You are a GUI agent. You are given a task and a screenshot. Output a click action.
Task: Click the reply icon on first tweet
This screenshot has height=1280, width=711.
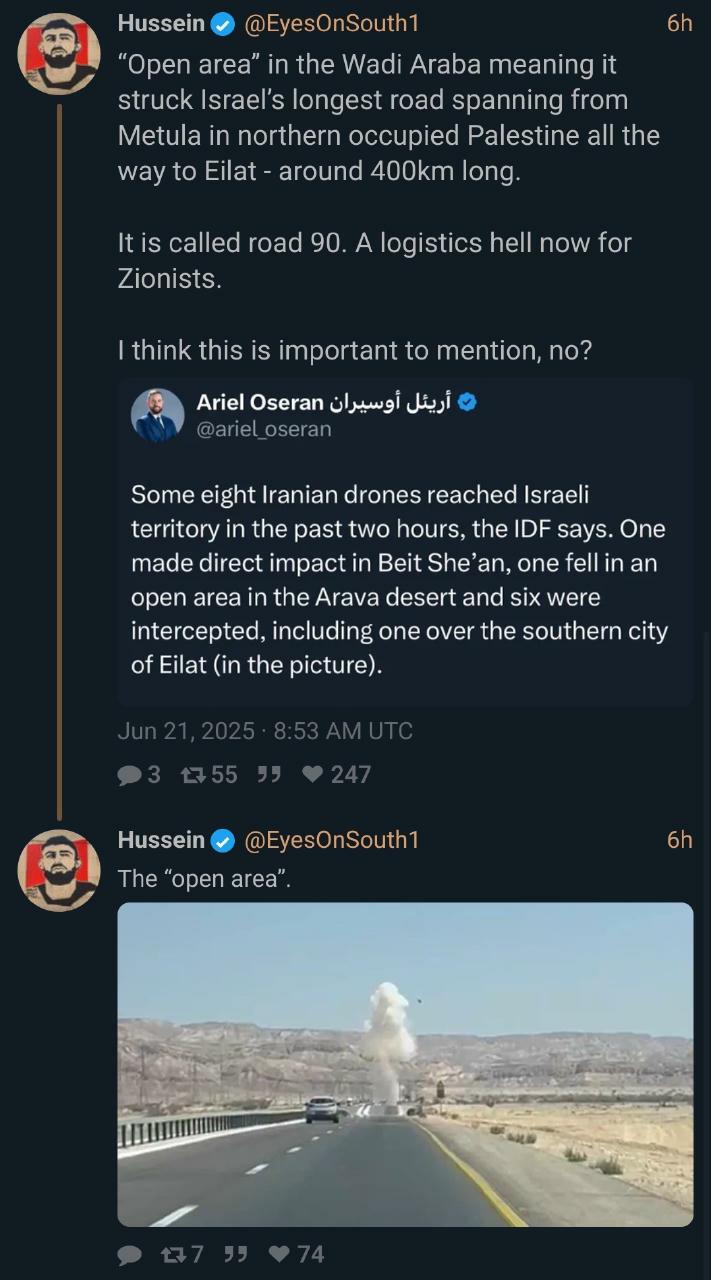tap(130, 774)
